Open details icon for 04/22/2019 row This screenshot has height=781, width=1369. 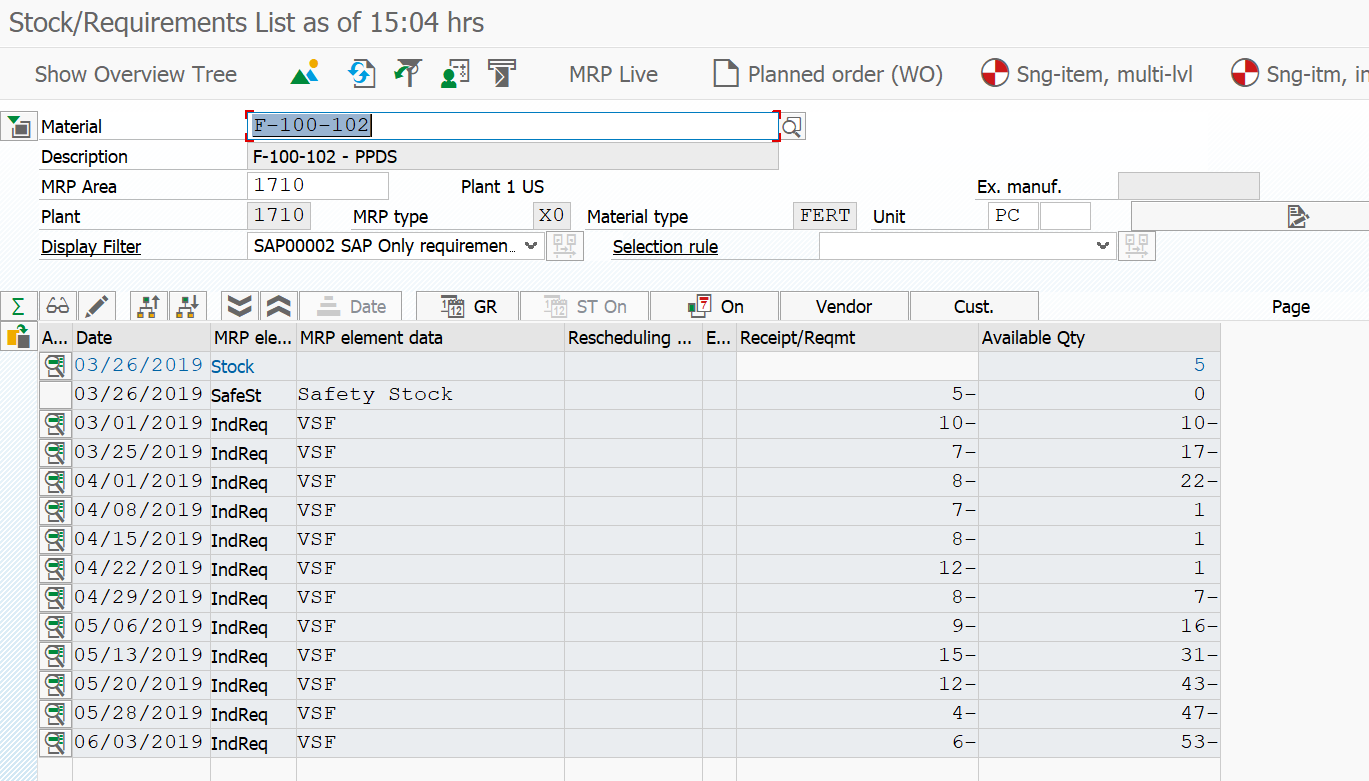55,569
